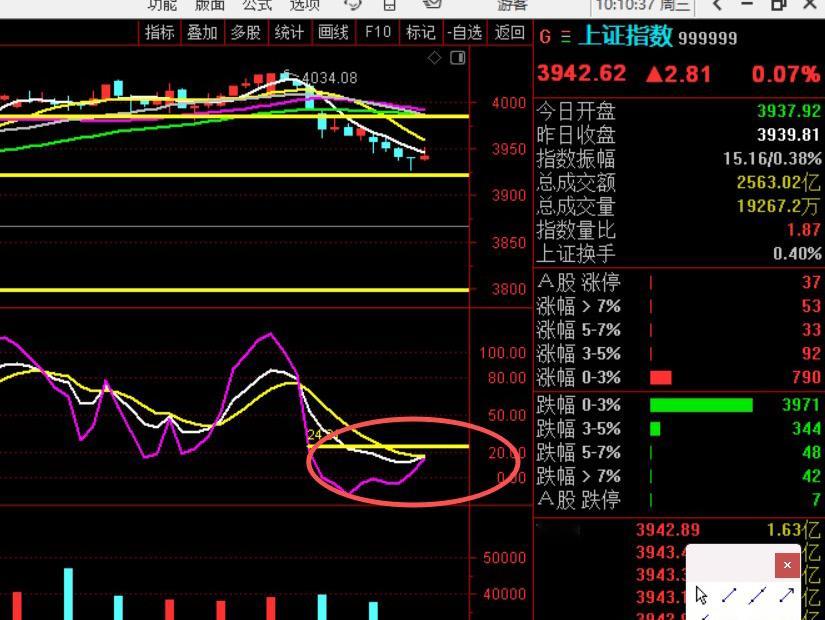This screenshot has width=825, height=620.
Task: Click the current index value 3942.62
Action: click(x=581, y=74)
